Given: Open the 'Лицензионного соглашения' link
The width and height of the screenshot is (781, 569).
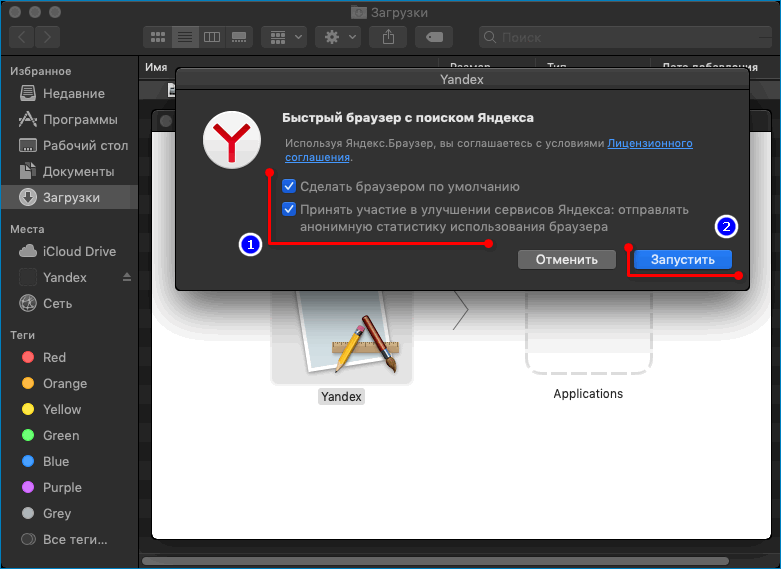Looking at the screenshot, I should click(x=650, y=144).
